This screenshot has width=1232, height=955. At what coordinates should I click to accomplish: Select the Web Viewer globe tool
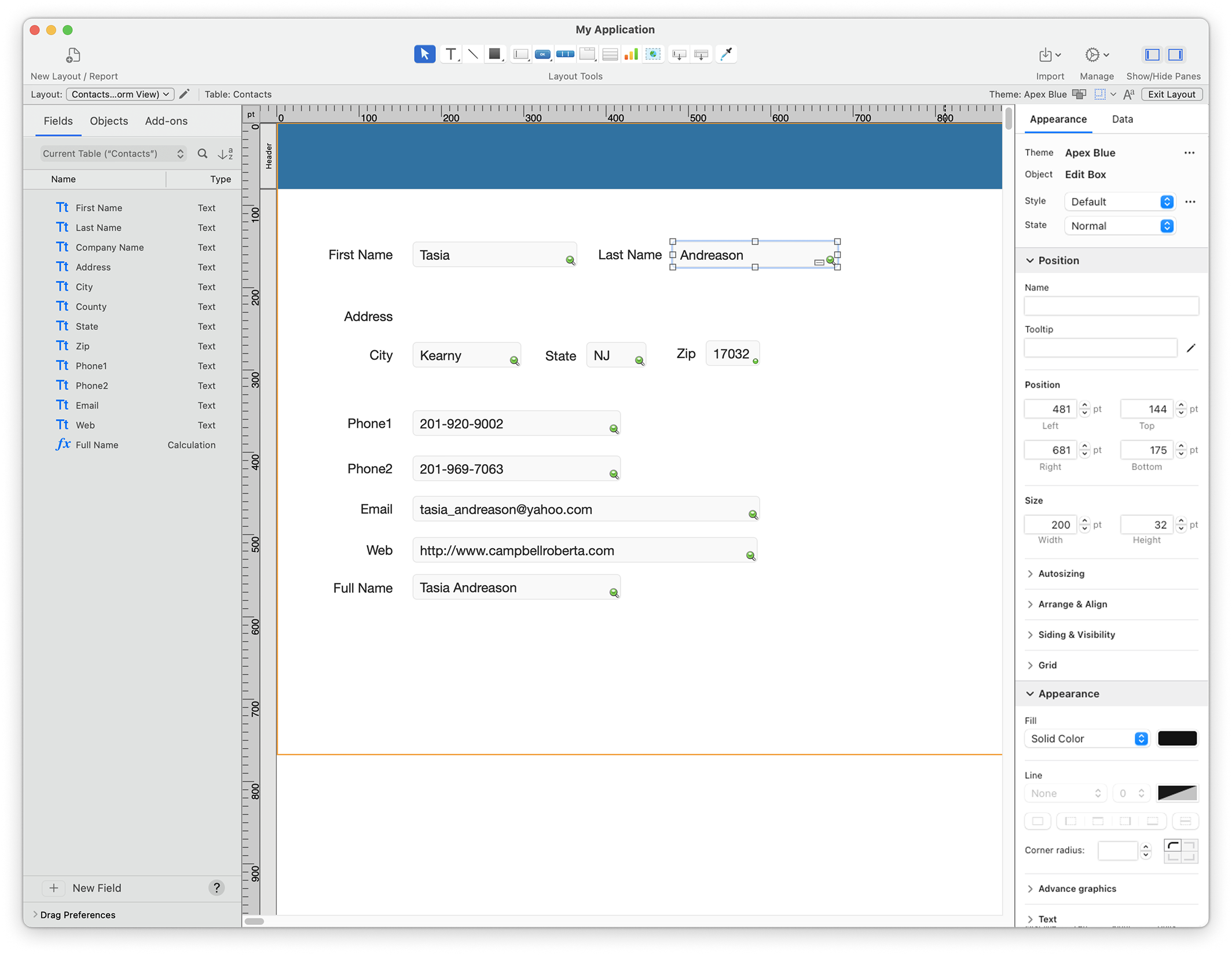pos(653,54)
